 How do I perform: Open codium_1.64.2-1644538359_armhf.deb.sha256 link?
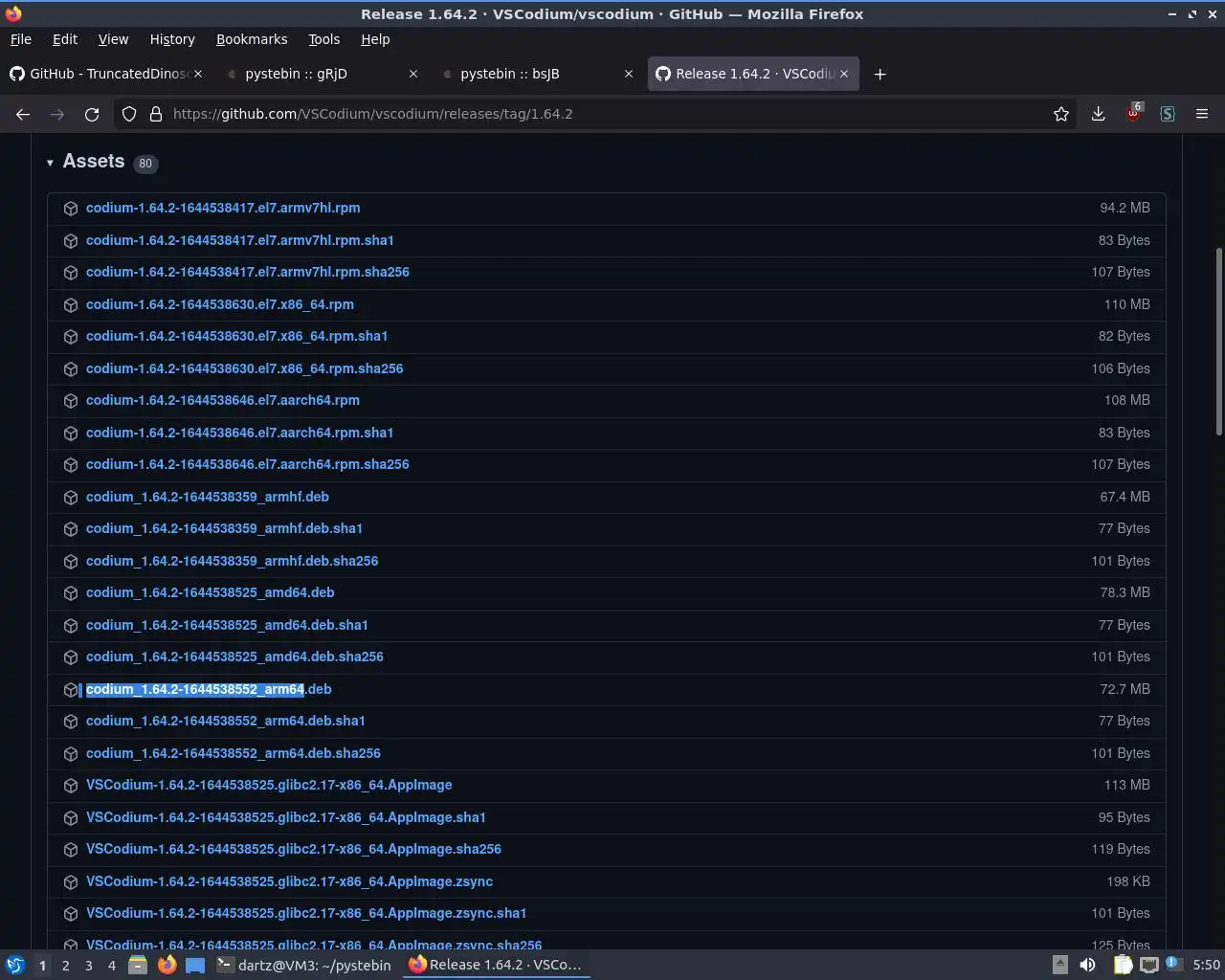[x=233, y=561]
